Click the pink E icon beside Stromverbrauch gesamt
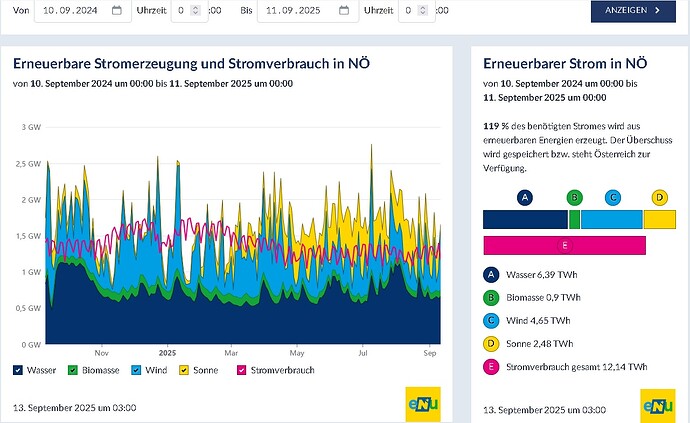The image size is (690, 423). pyautogui.click(x=491, y=367)
